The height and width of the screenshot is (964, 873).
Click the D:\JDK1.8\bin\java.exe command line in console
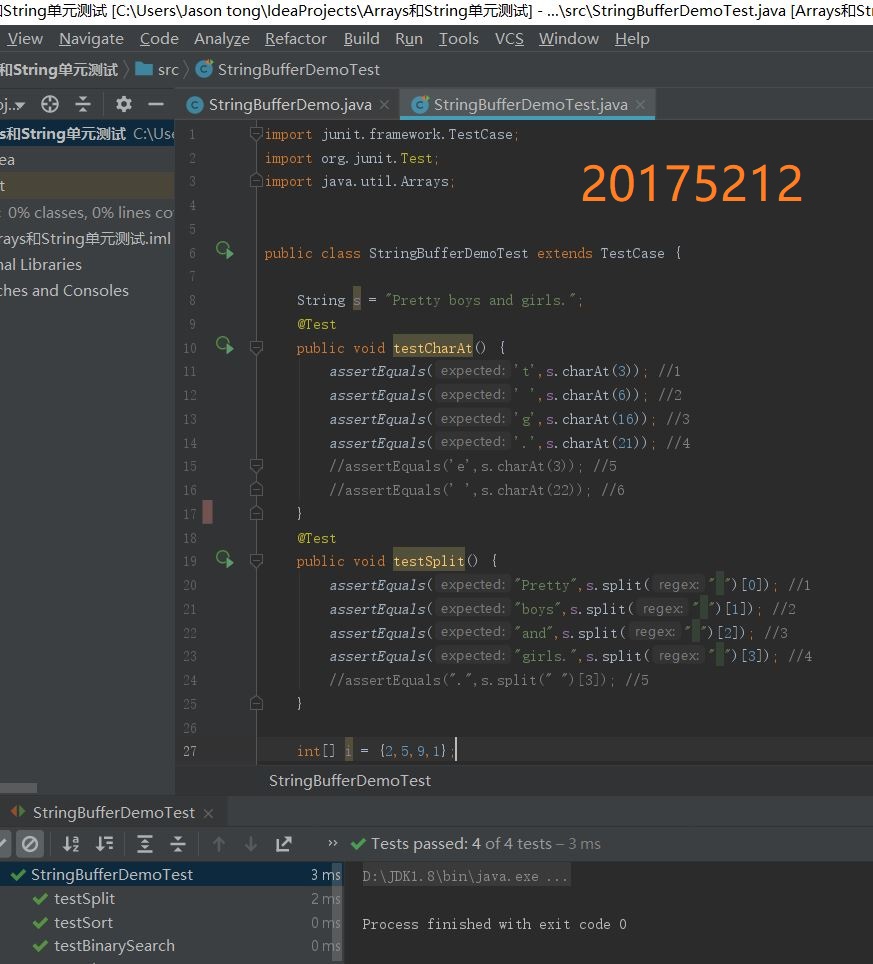pyautogui.click(x=465, y=876)
